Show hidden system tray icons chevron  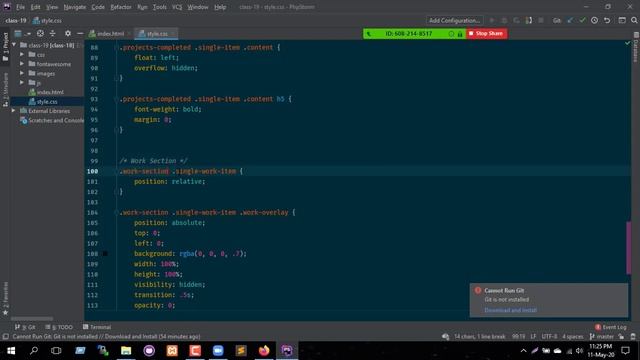(523, 351)
